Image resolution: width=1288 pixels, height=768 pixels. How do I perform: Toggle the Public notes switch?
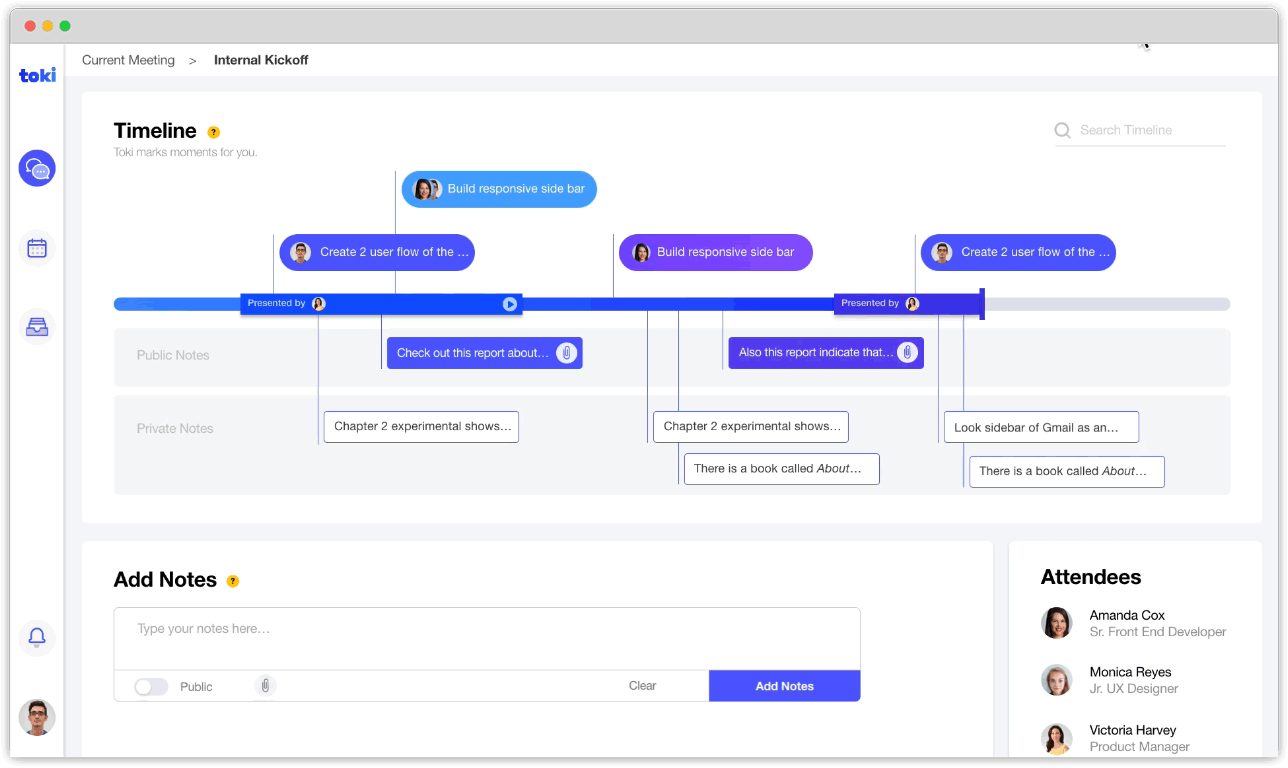point(151,687)
